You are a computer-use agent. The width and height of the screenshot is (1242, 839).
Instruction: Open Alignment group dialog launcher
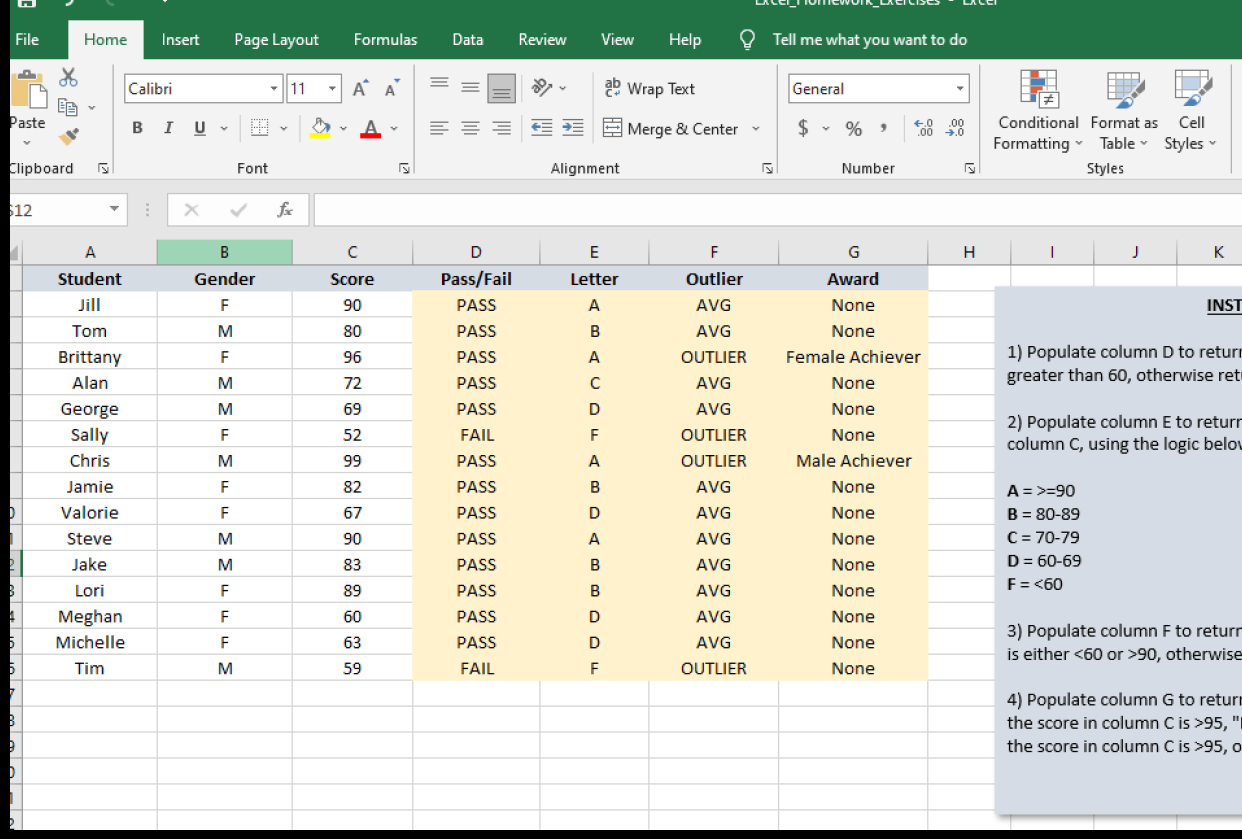768,169
